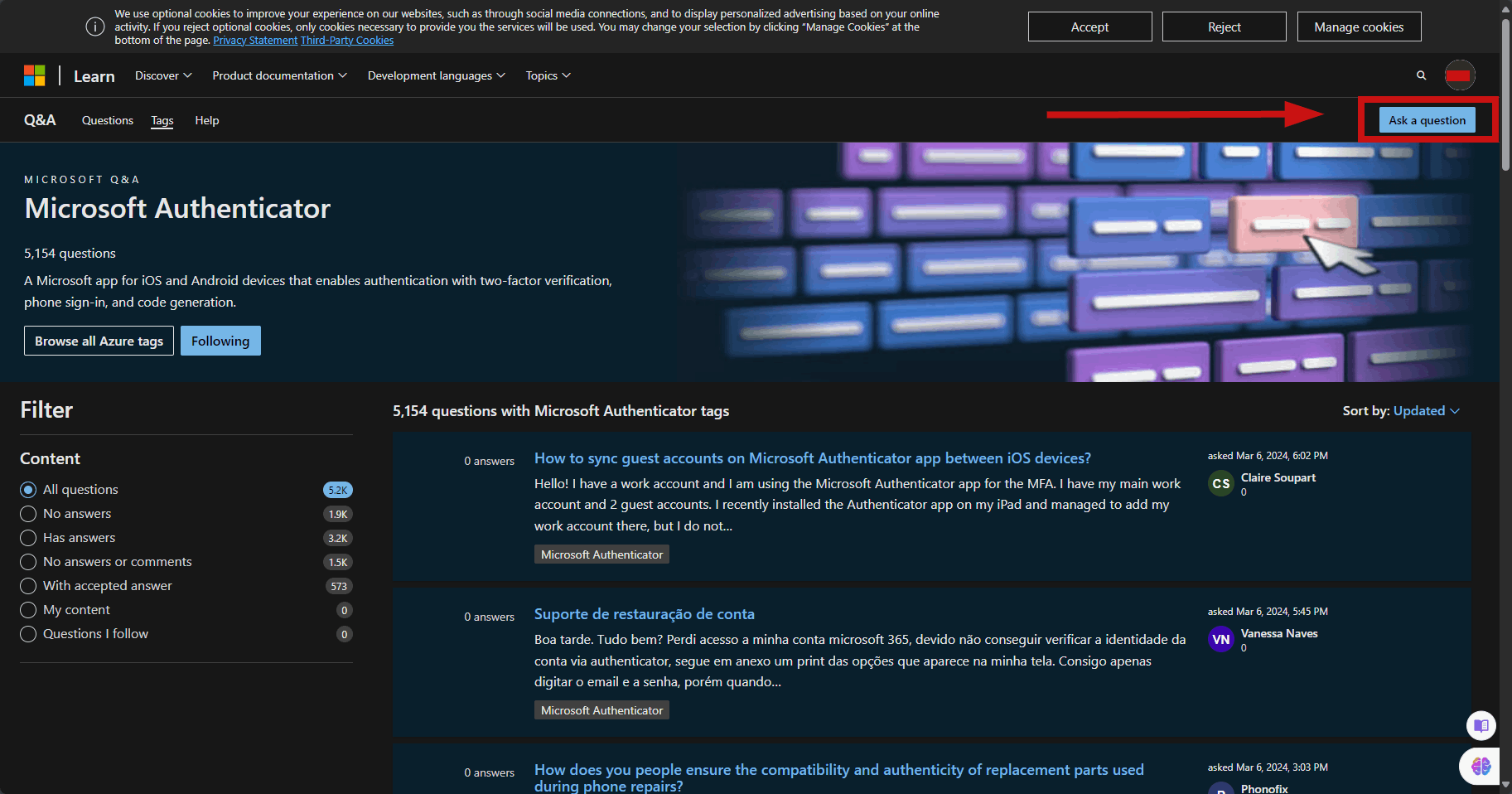Open Claire Soupart's profile name link
The height and width of the screenshot is (794, 1512).
pyautogui.click(x=1278, y=477)
